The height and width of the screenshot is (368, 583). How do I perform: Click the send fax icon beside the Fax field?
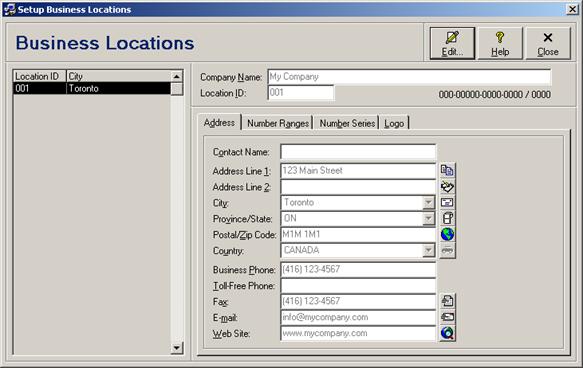point(447,301)
